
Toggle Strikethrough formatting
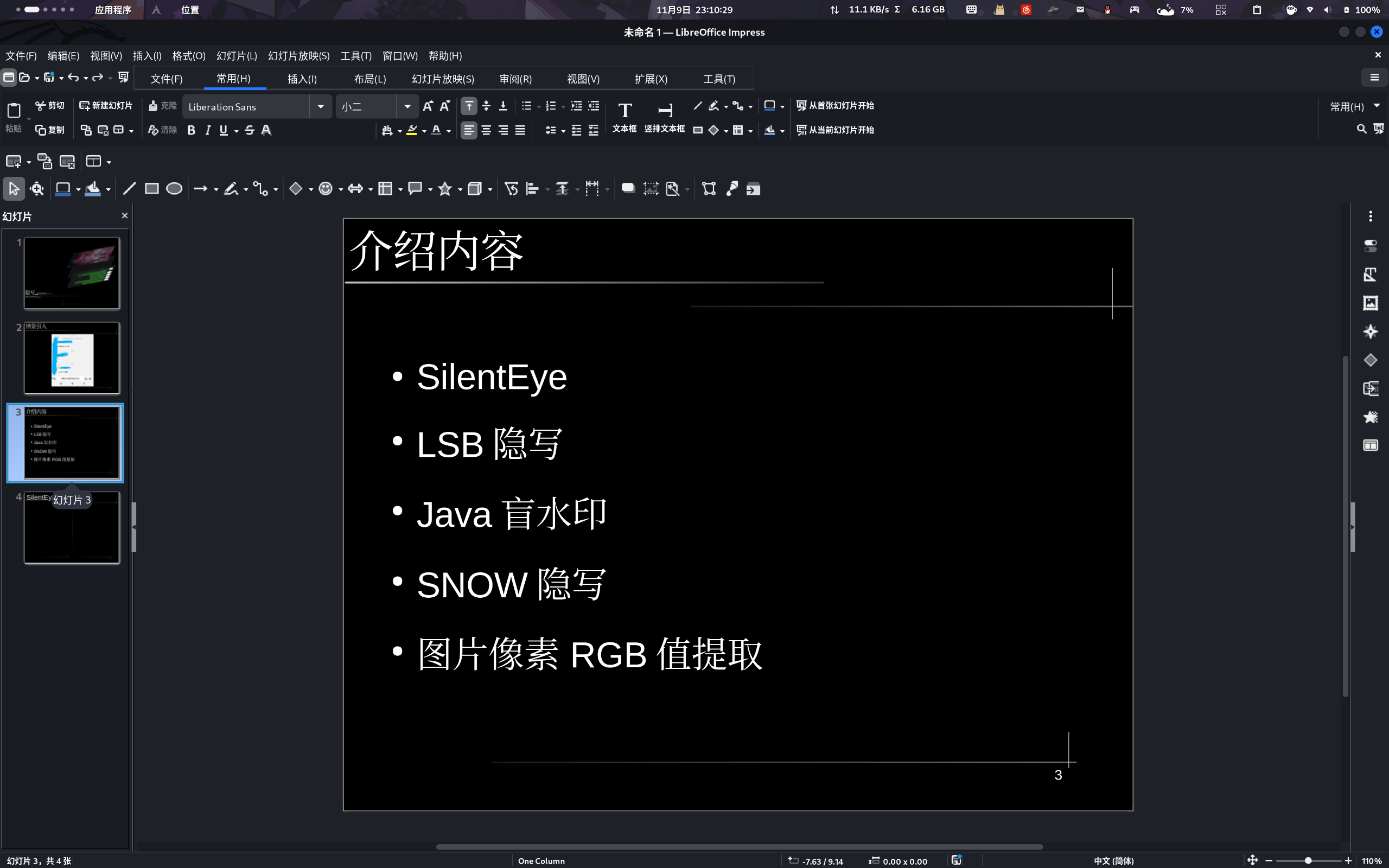(249, 130)
